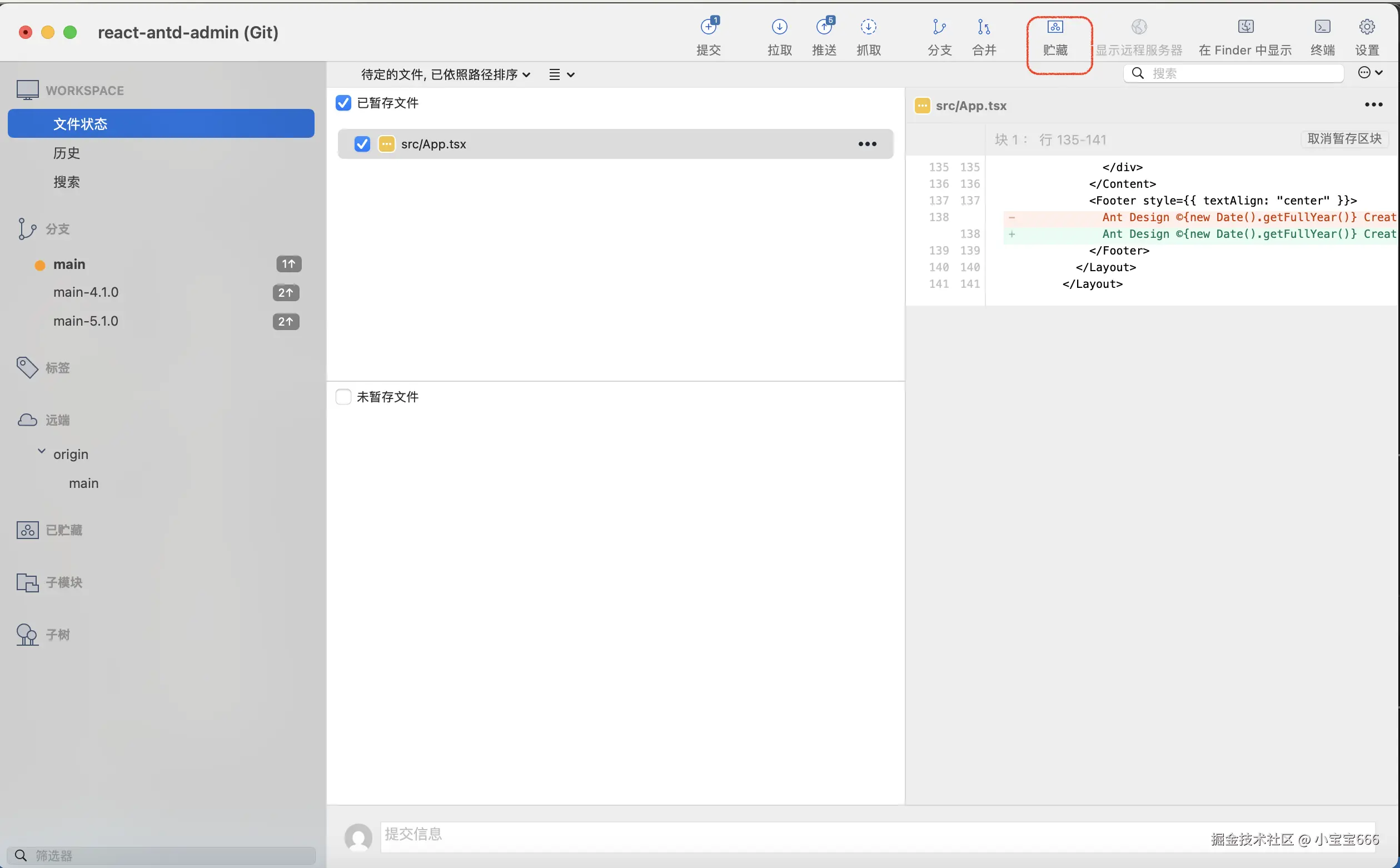Click the 取消暂存区块 button

click(1344, 139)
